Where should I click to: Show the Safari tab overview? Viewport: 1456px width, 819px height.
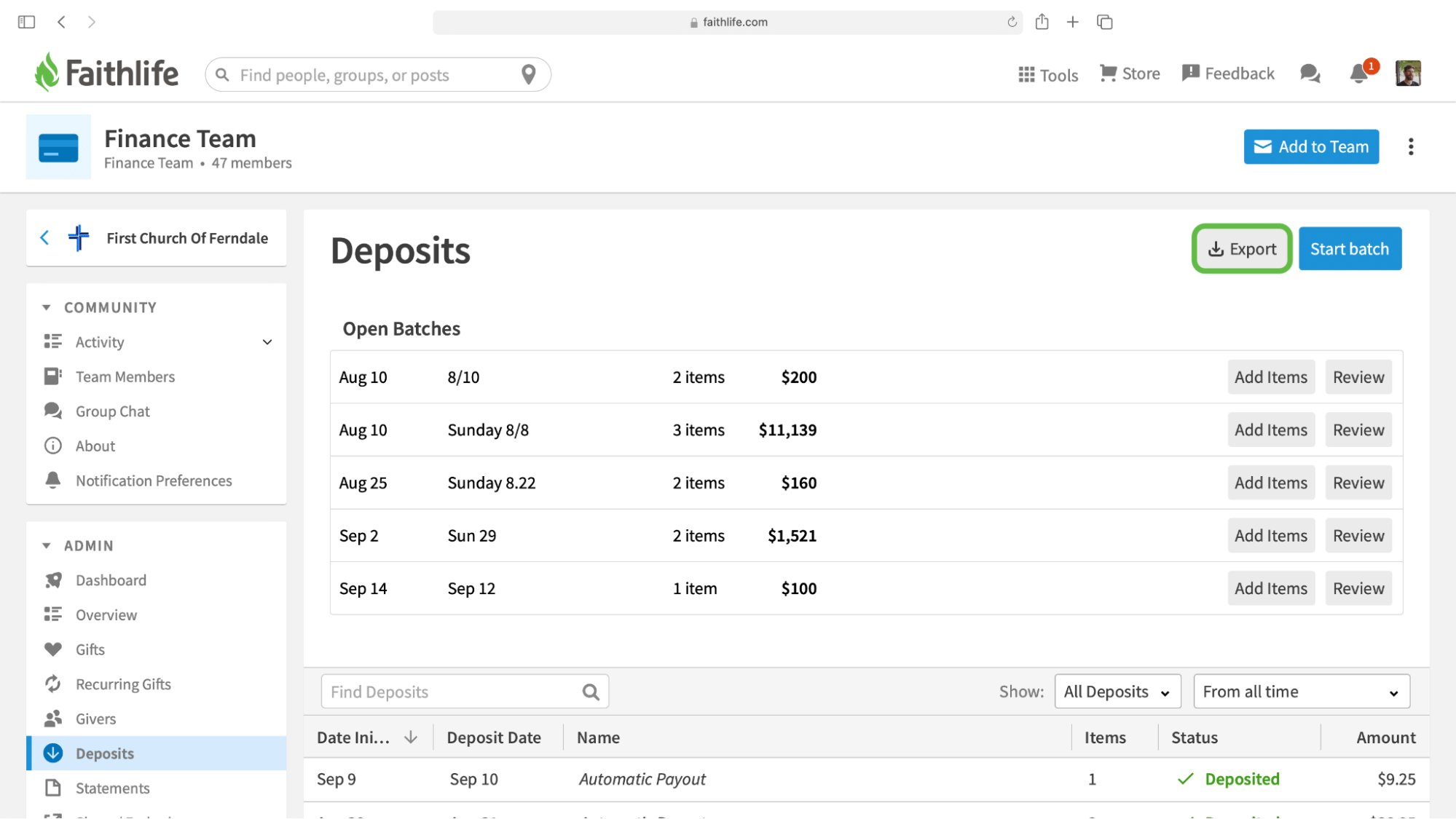[x=1105, y=22]
